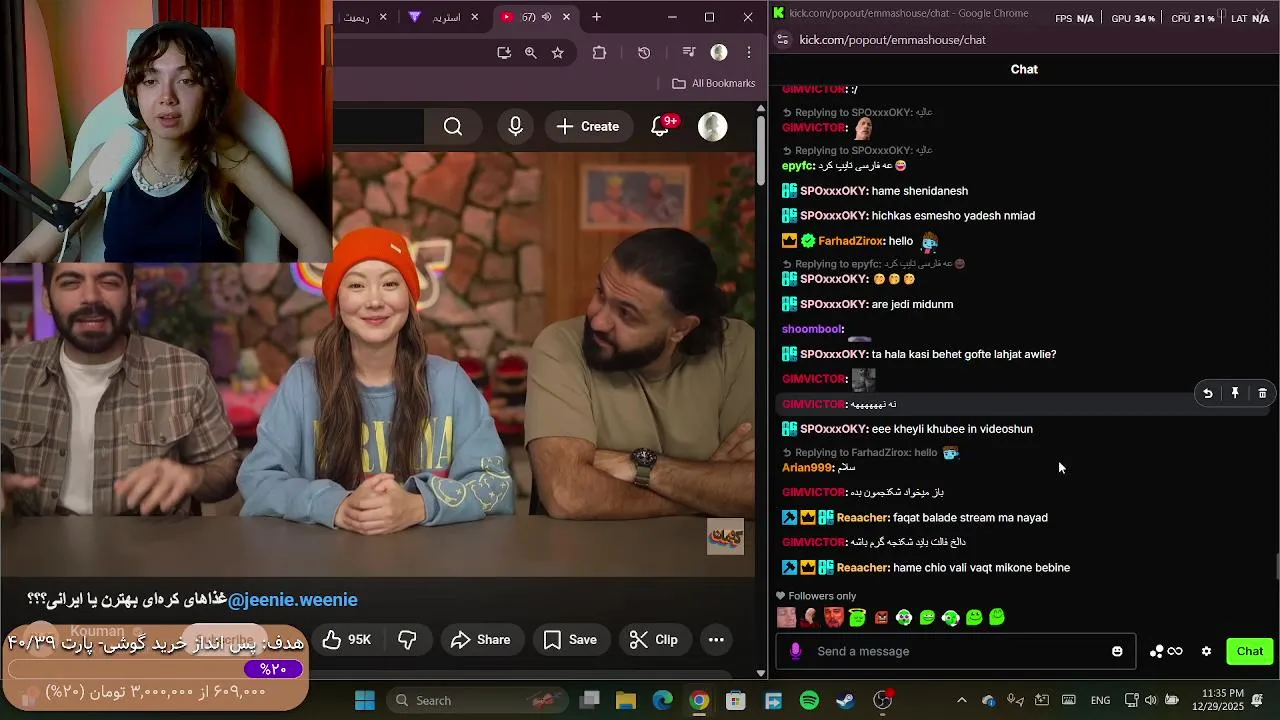
Task: Save the video to a playlist
Action: click(x=570, y=640)
